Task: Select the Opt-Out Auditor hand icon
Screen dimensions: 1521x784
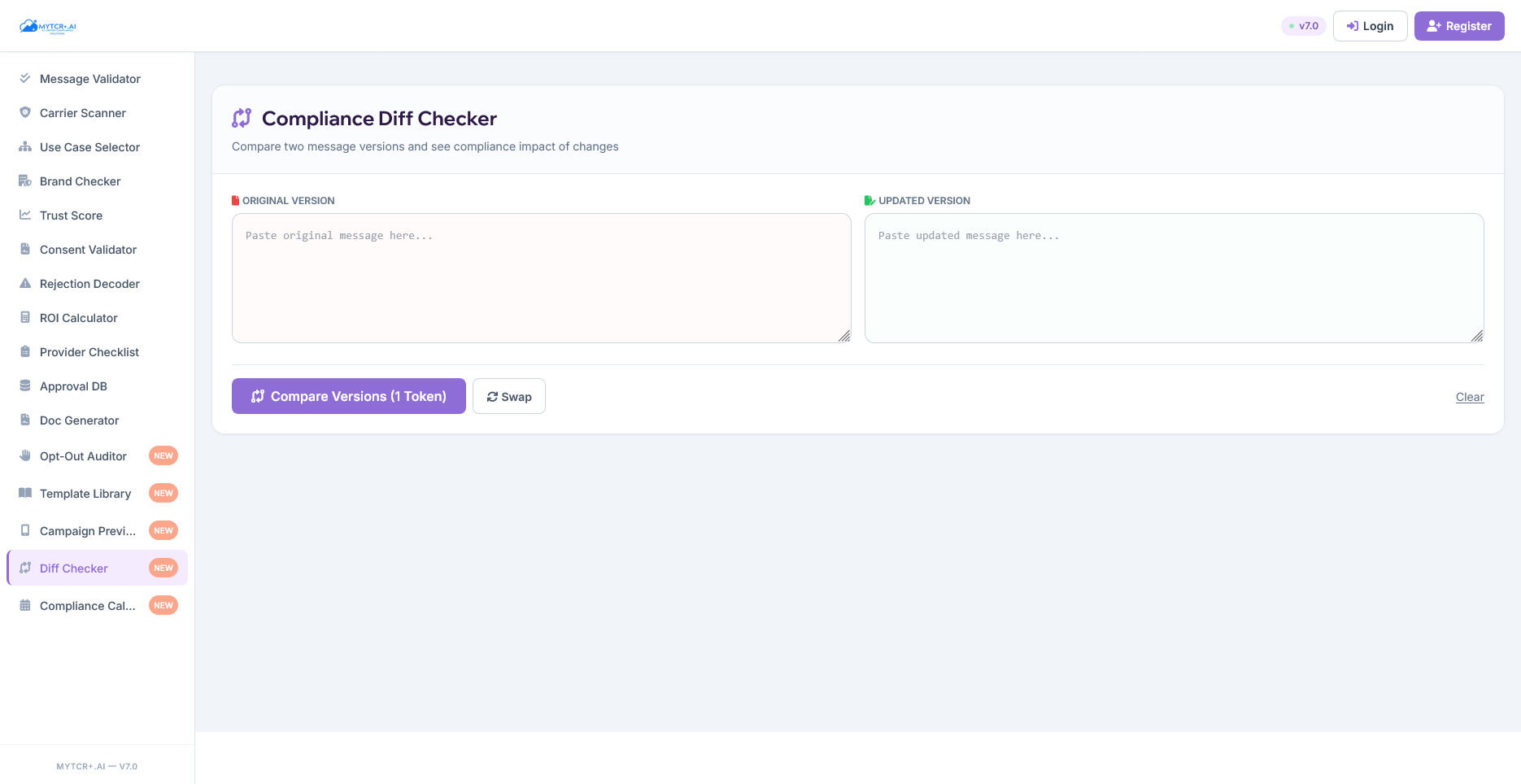Action: [x=25, y=455]
